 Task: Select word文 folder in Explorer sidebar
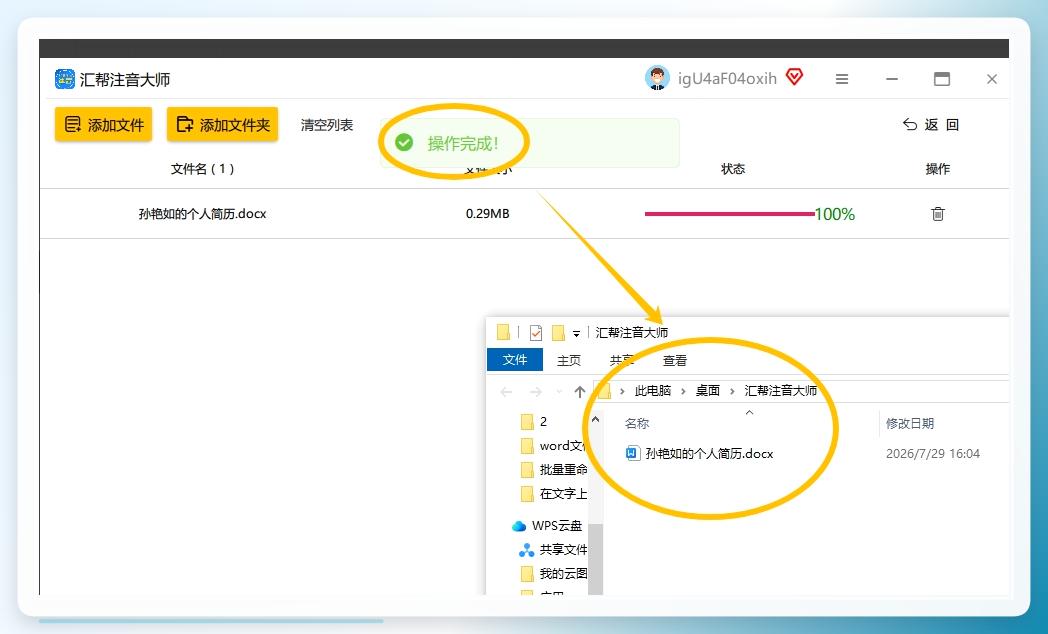pos(553,446)
